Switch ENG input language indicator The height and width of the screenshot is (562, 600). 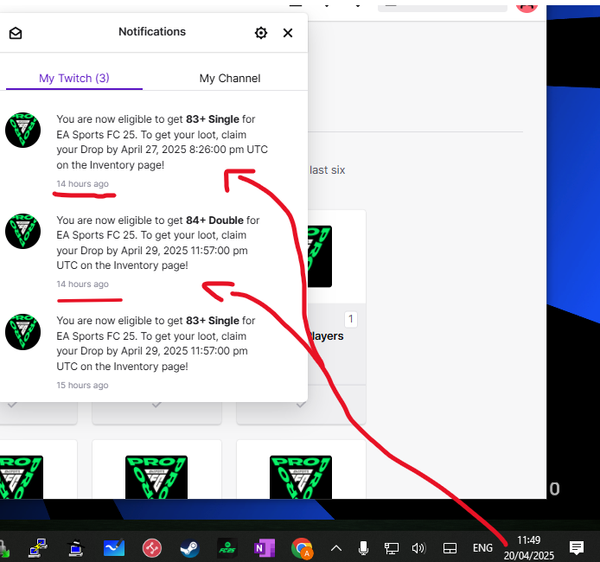[482, 548]
